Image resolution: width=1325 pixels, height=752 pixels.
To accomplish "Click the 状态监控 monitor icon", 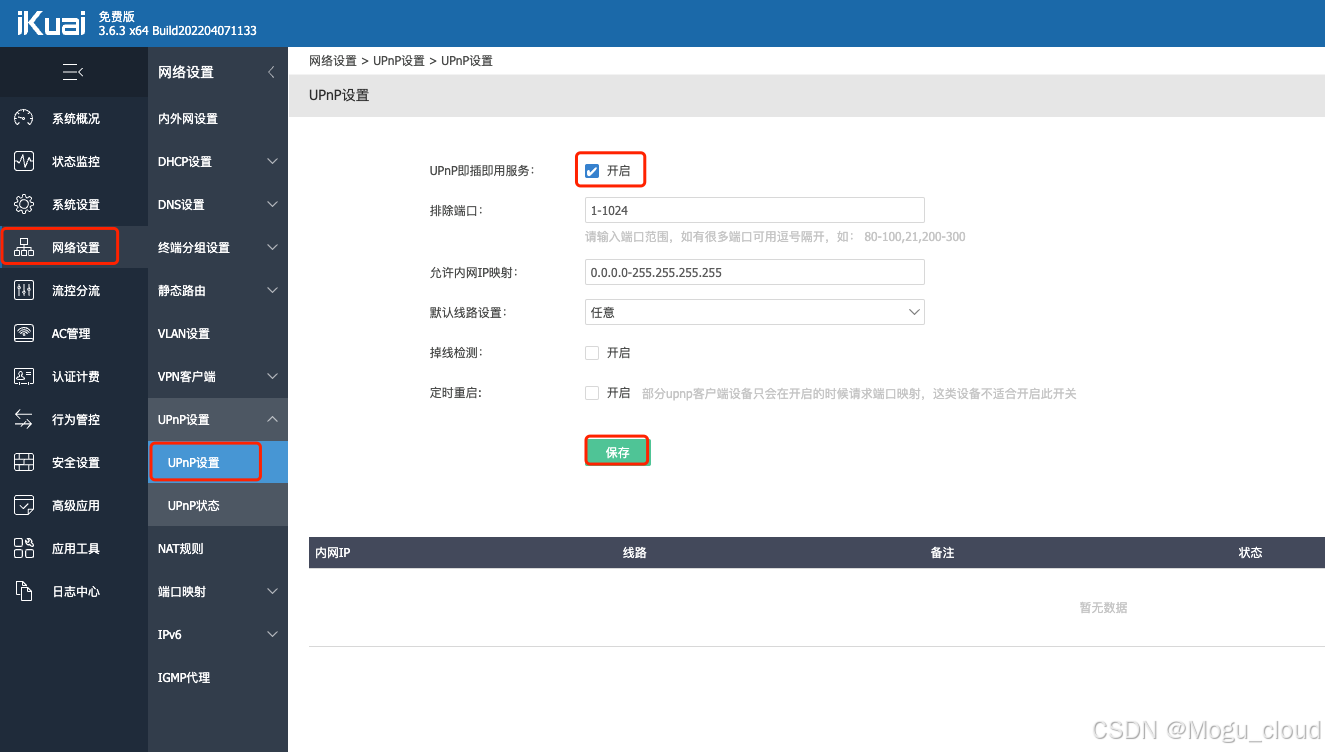I will click(x=24, y=161).
